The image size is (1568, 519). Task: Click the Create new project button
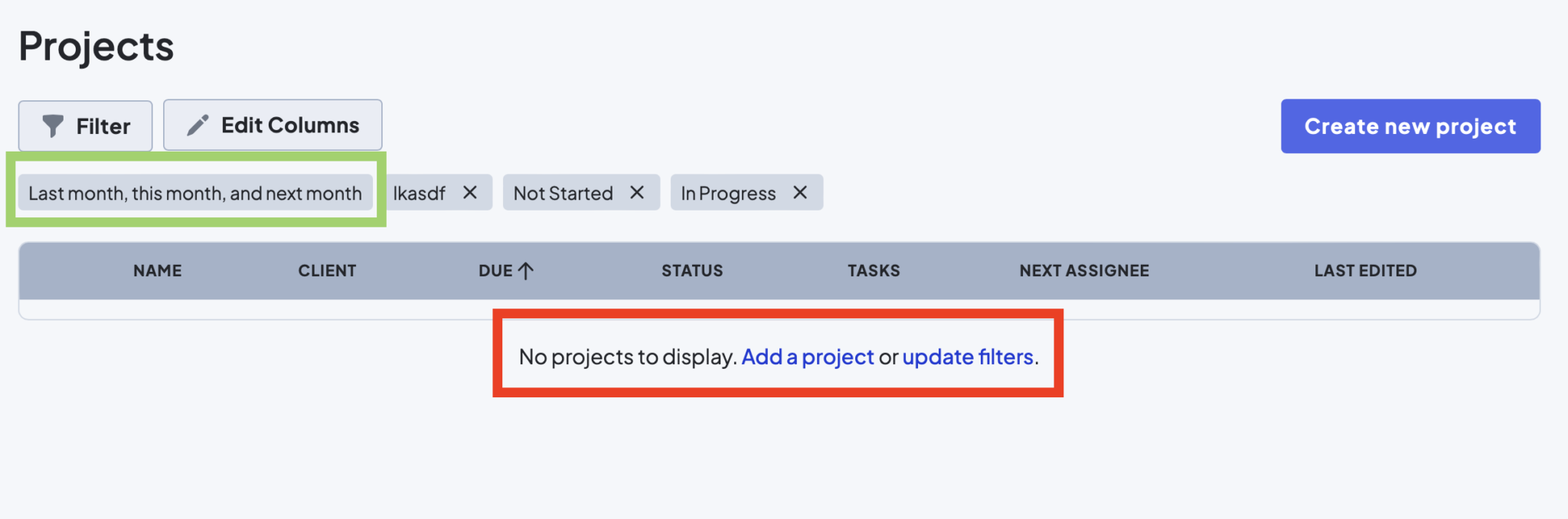coord(1410,126)
